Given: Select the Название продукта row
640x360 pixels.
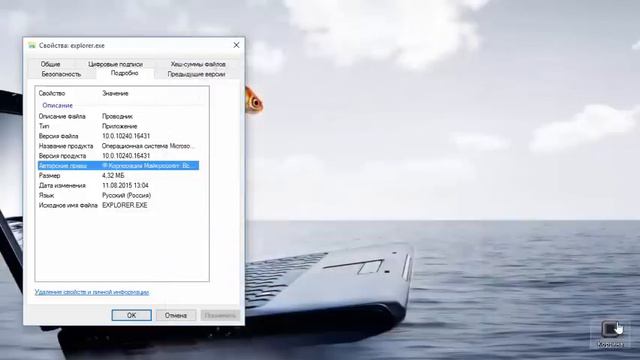Looking at the screenshot, I should pyautogui.click(x=118, y=146).
